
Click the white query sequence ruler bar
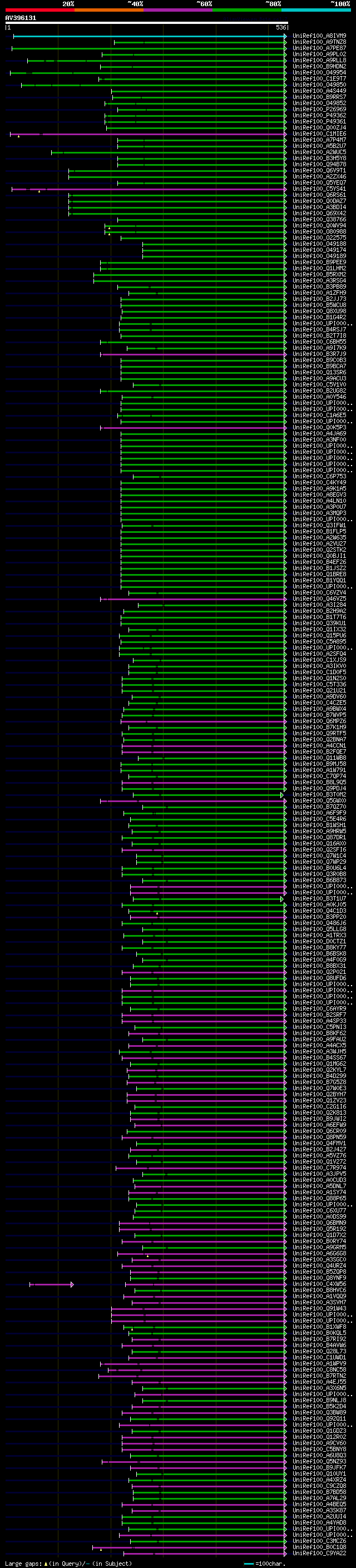(147, 23)
